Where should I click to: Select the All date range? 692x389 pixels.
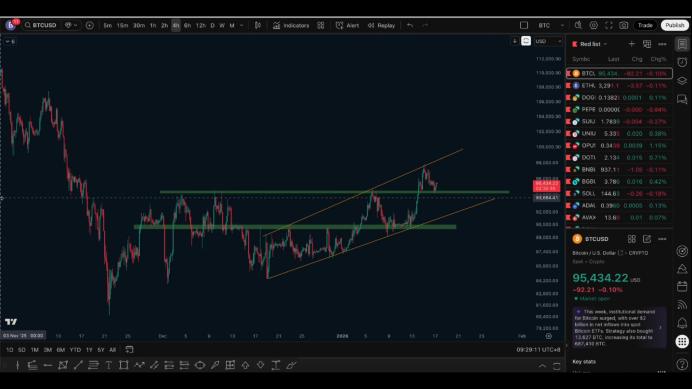(x=113, y=350)
